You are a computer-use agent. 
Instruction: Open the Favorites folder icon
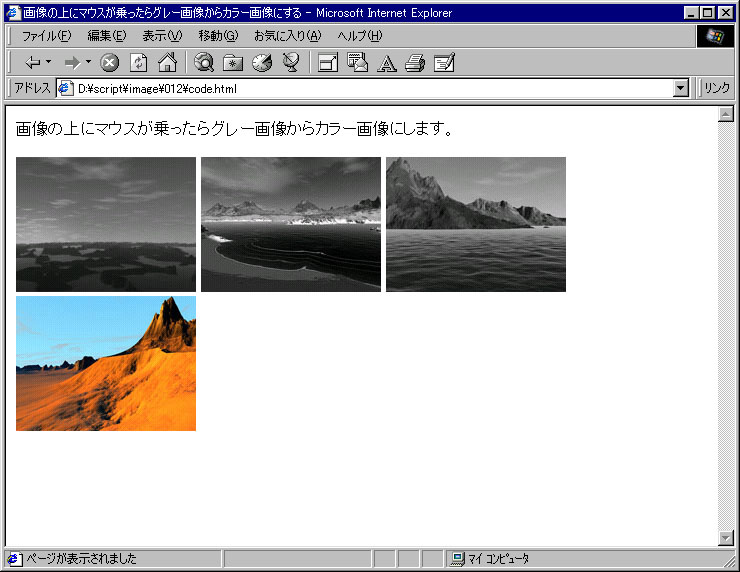tap(233, 62)
